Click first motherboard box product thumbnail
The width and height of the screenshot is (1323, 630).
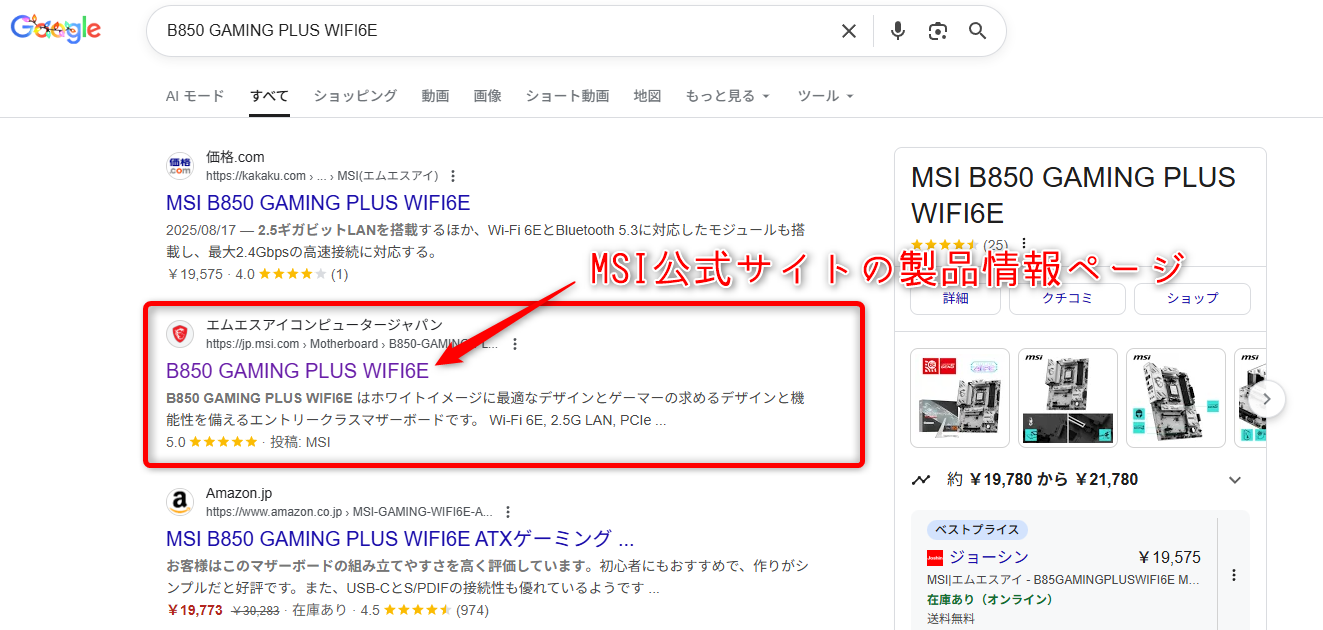(x=959, y=398)
